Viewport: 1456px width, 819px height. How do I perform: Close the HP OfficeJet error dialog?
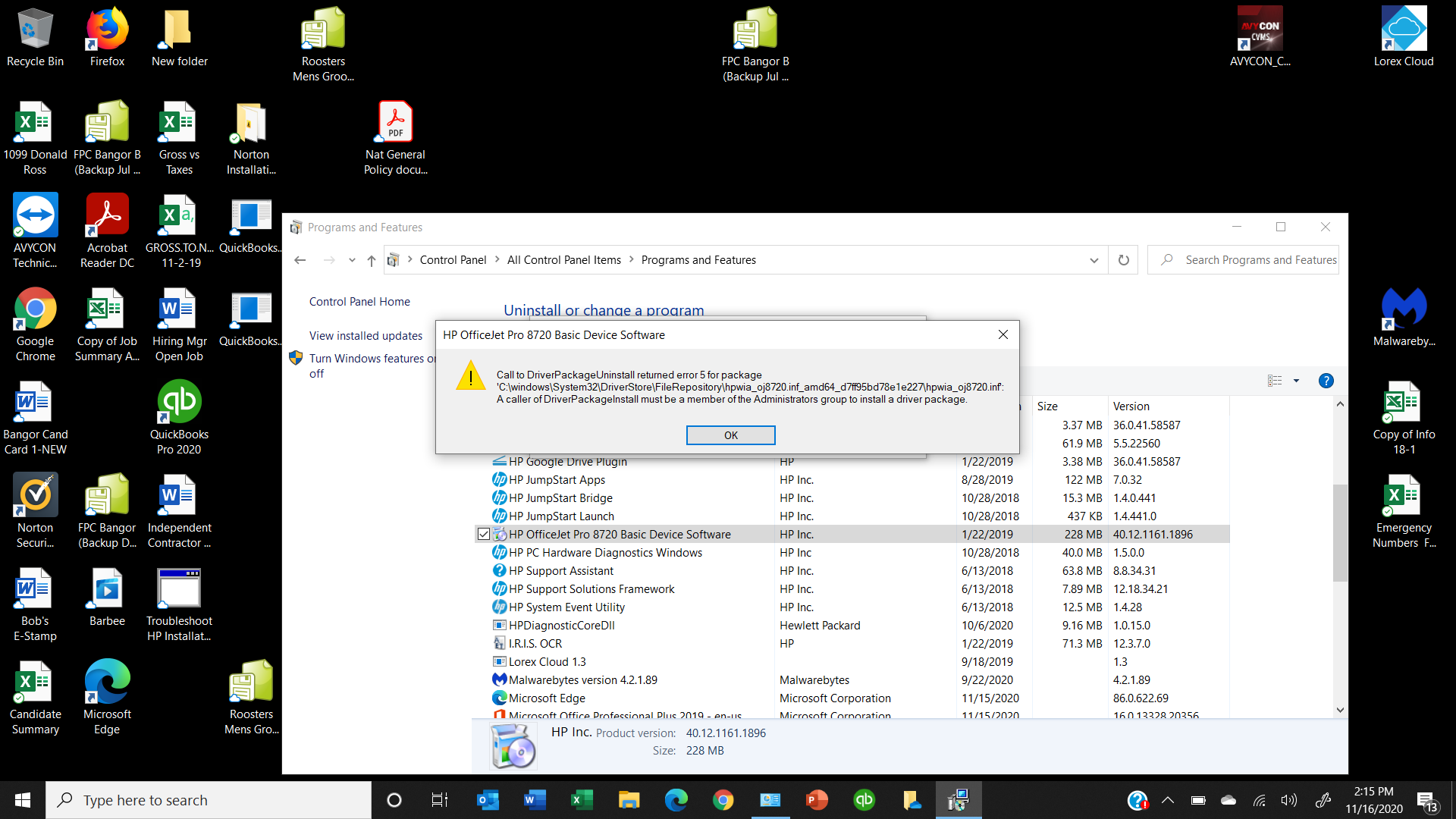click(1003, 334)
